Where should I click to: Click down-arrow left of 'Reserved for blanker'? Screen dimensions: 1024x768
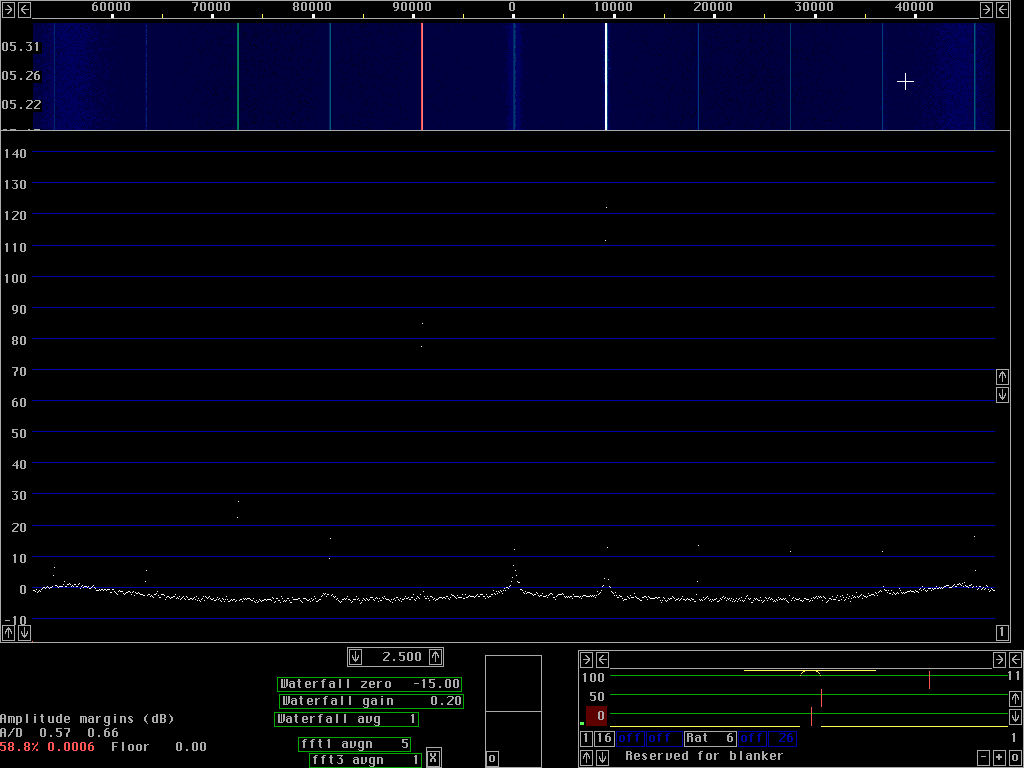click(x=602, y=758)
